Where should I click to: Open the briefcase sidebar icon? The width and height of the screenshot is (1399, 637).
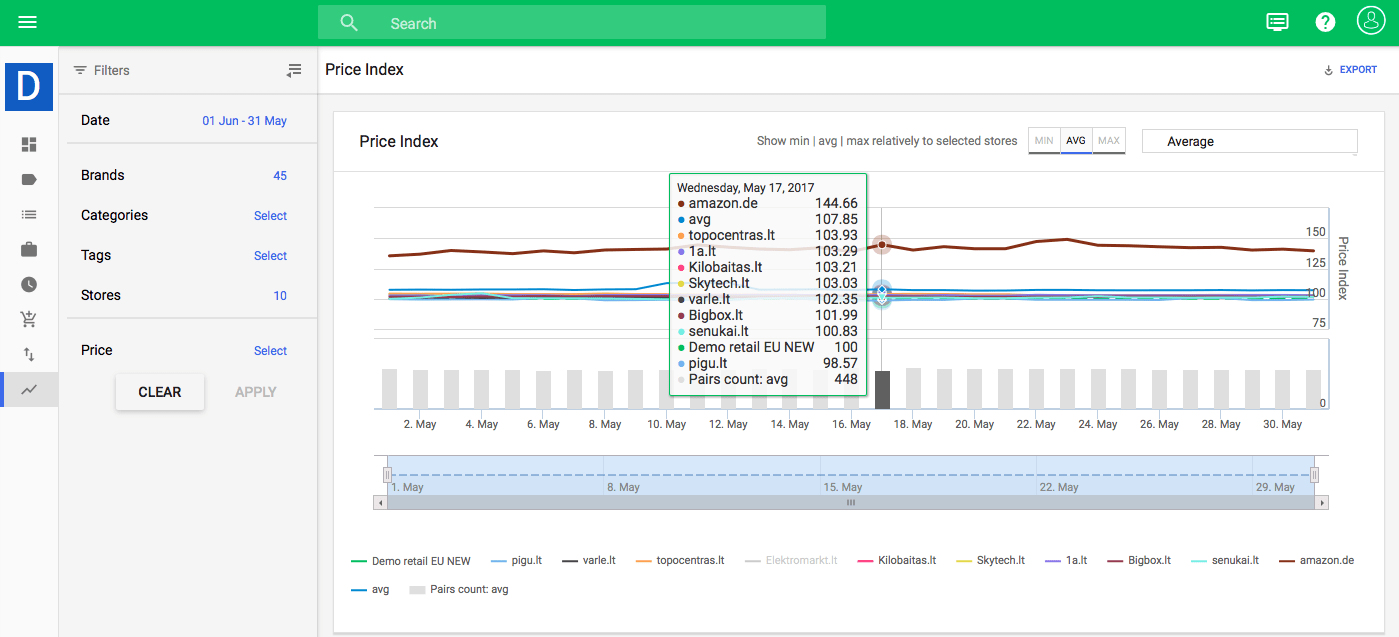(x=29, y=249)
